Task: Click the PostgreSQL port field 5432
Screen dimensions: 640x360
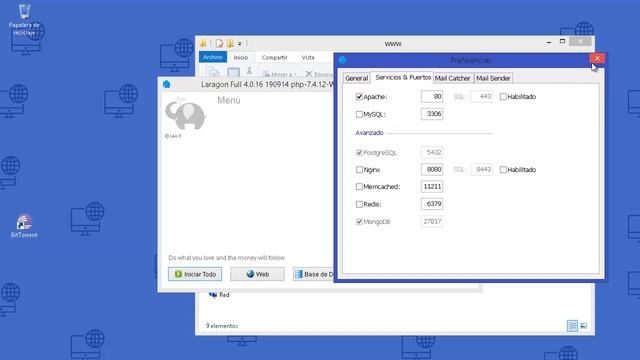Action: 432,153
